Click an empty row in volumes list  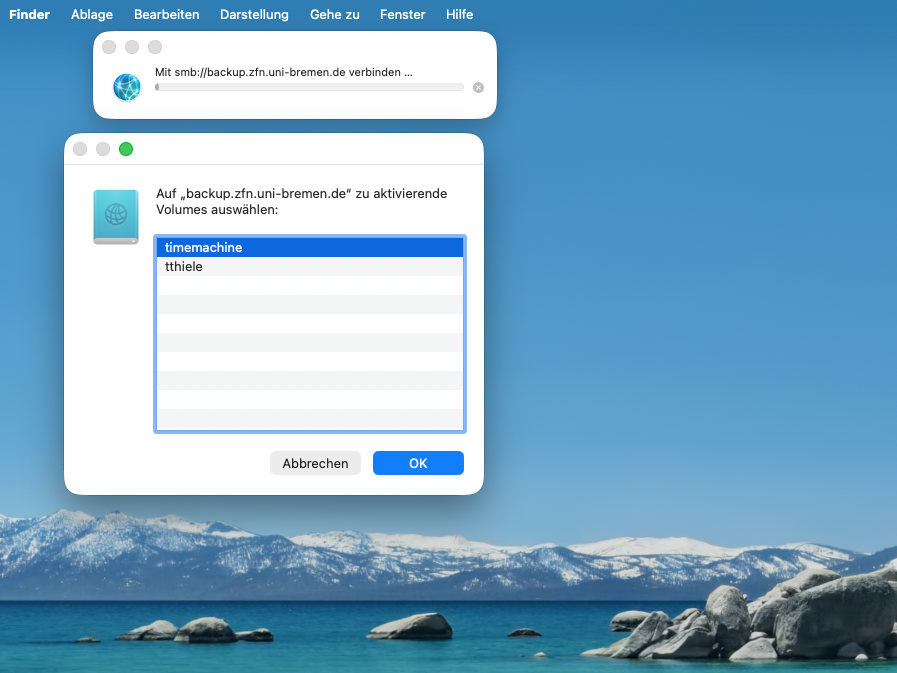click(x=309, y=343)
